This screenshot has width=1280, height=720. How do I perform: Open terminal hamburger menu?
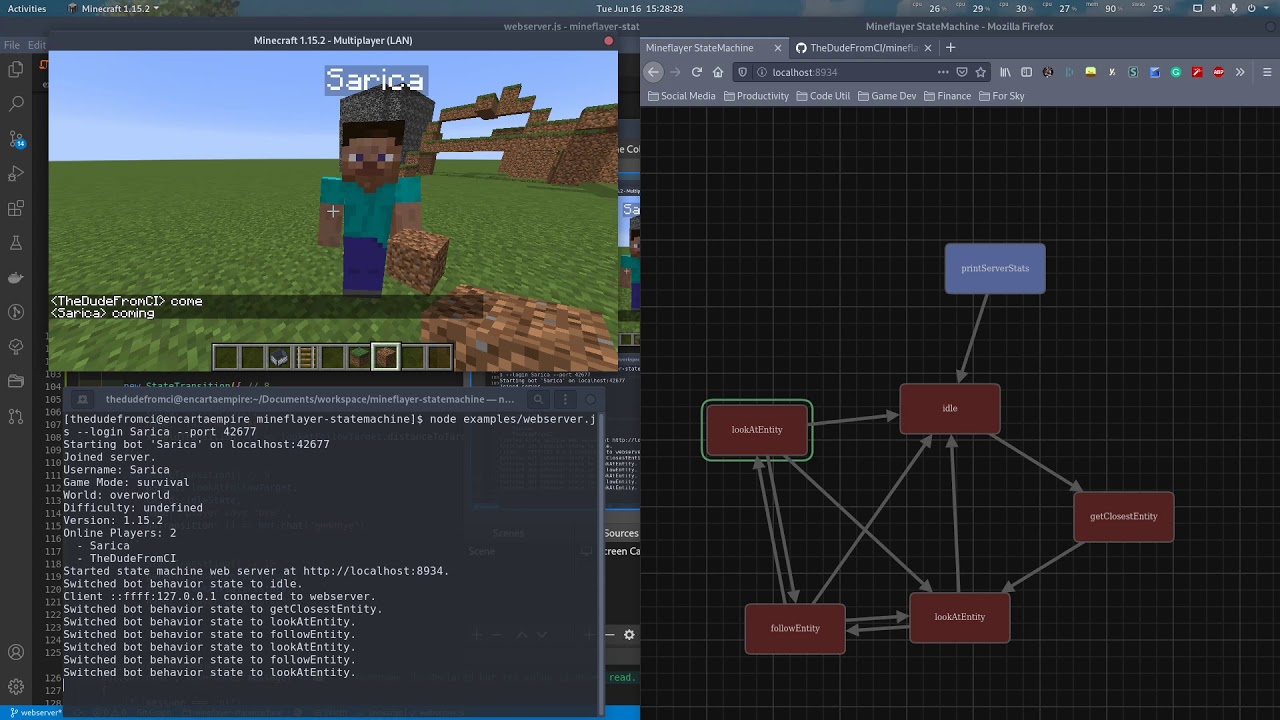pos(563,399)
